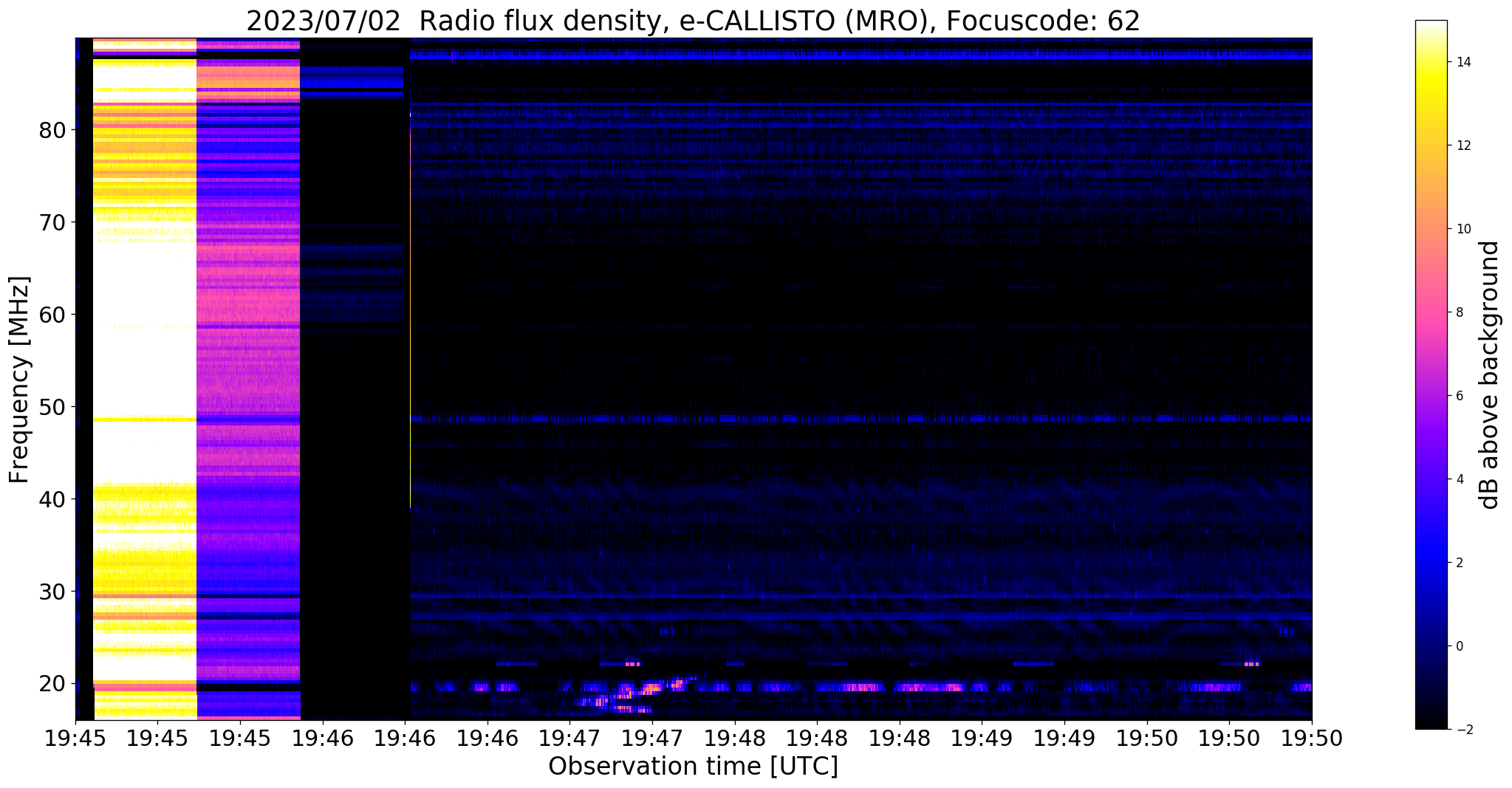Click the 30 MHz frequency tick label
The image size is (1512, 788).
point(53,592)
